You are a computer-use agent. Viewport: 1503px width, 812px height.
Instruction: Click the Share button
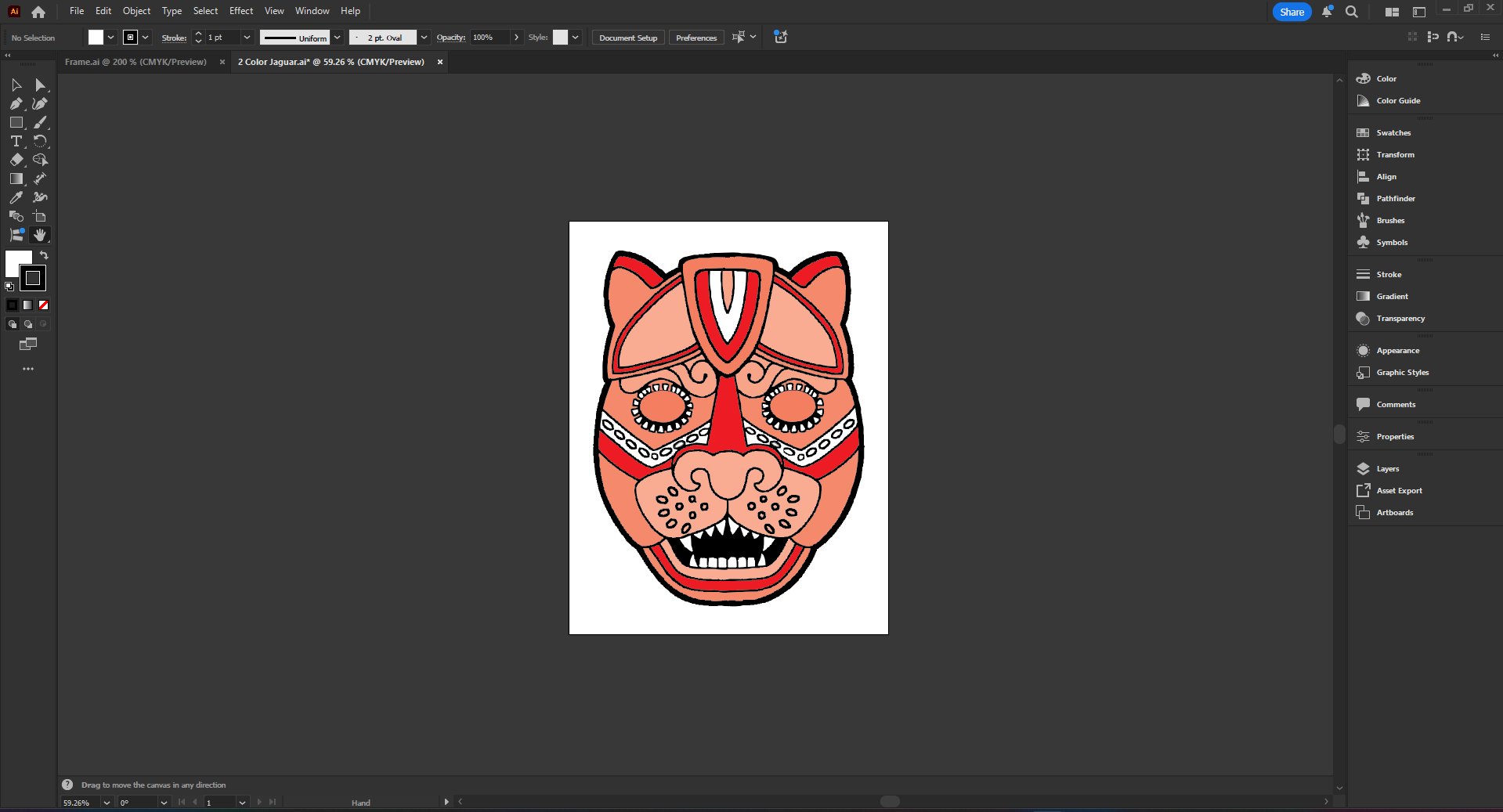1291,12
